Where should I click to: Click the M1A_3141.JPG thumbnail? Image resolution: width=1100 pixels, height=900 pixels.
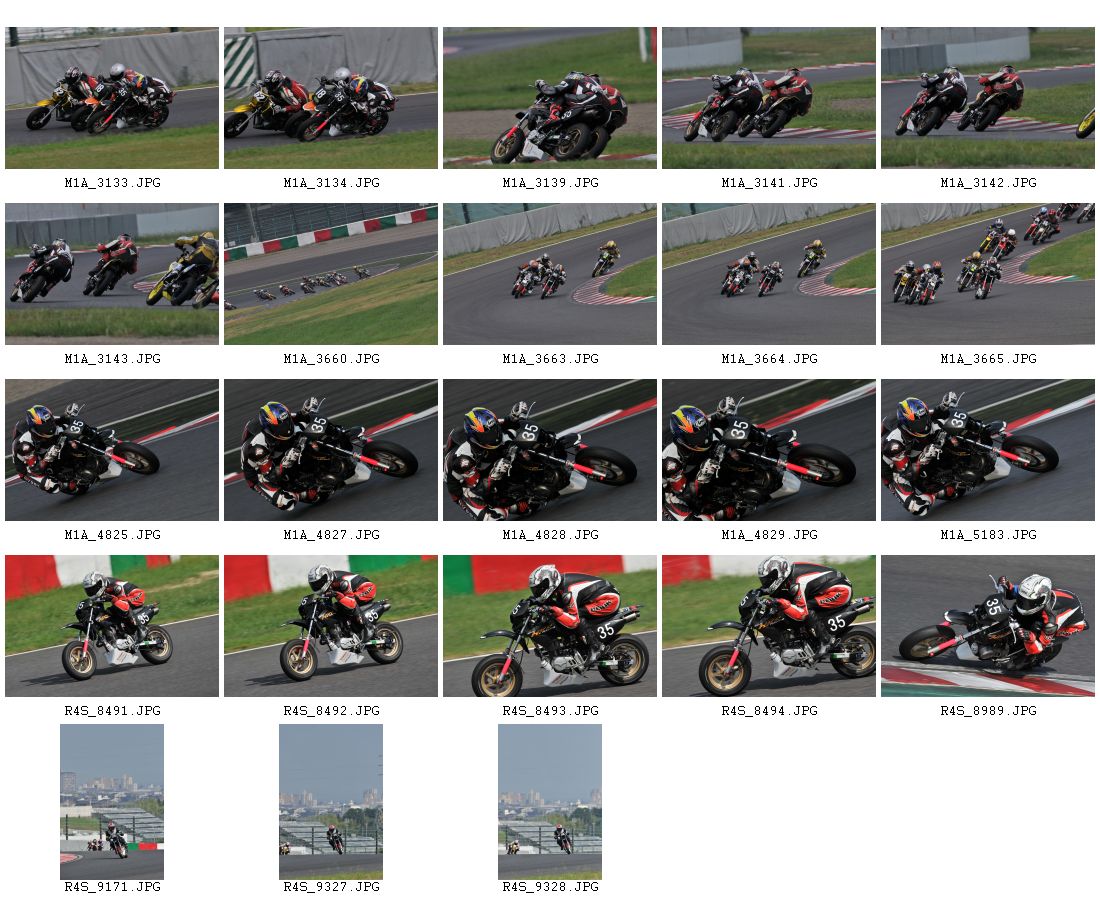tap(768, 98)
